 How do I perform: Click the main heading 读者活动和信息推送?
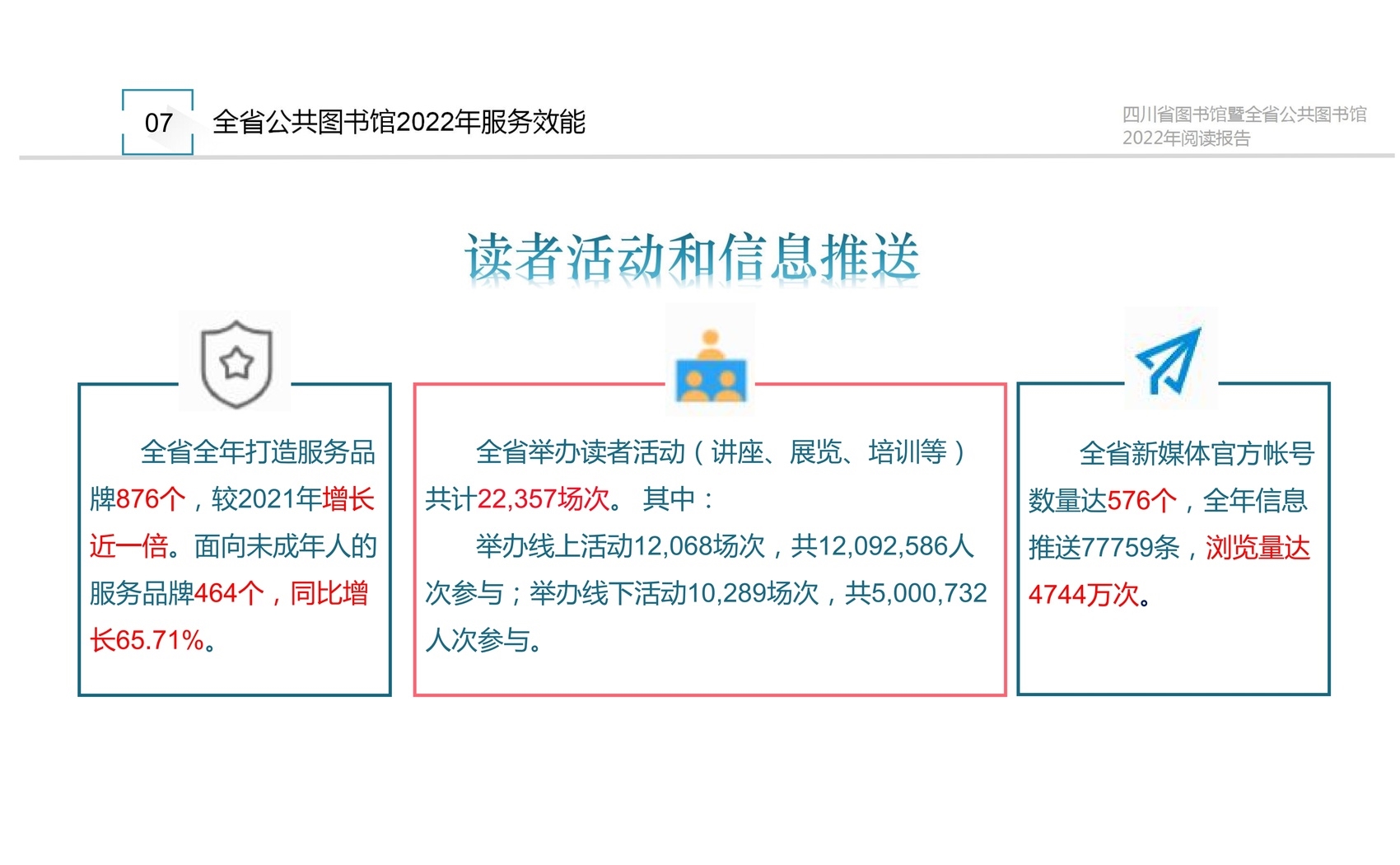692,257
